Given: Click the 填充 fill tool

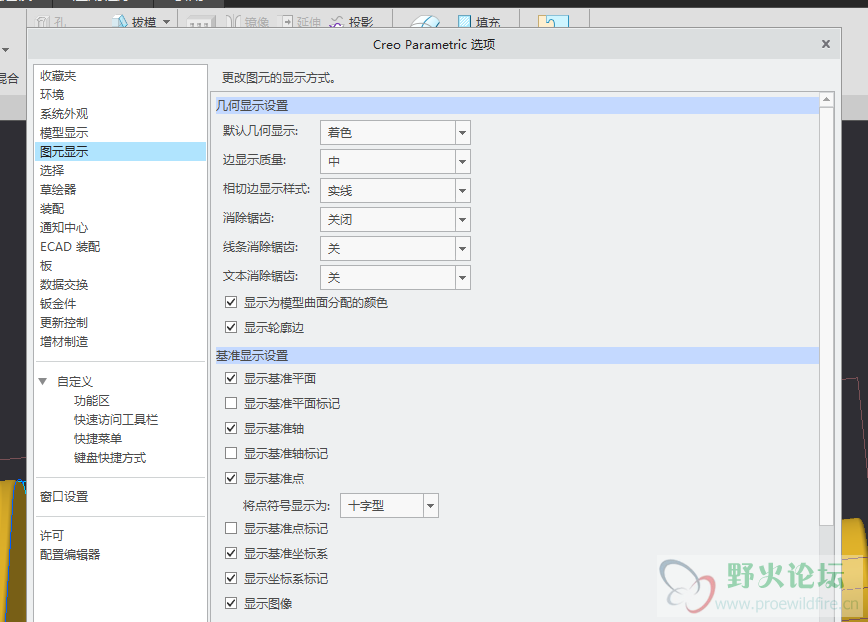Looking at the screenshot, I should 479,22.
